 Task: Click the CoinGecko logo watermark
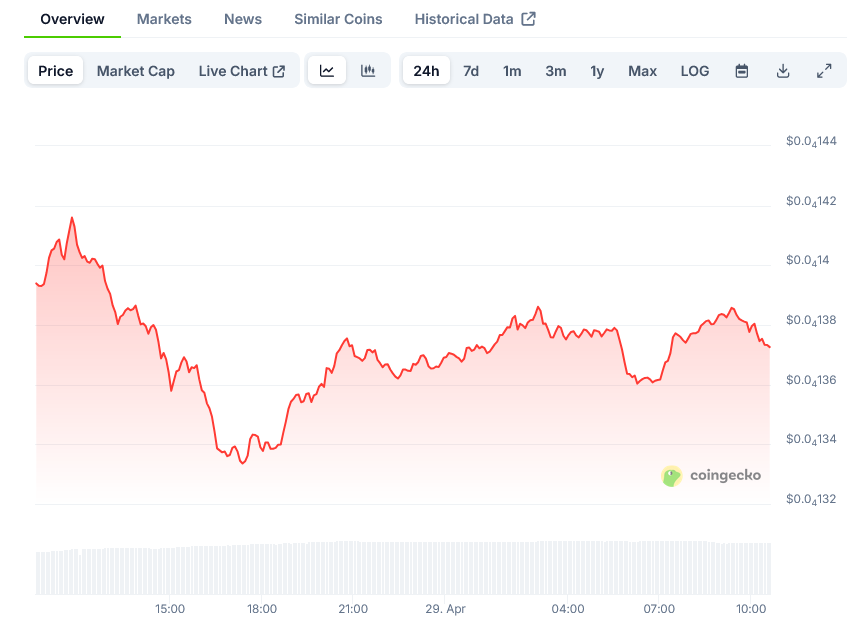click(711, 476)
